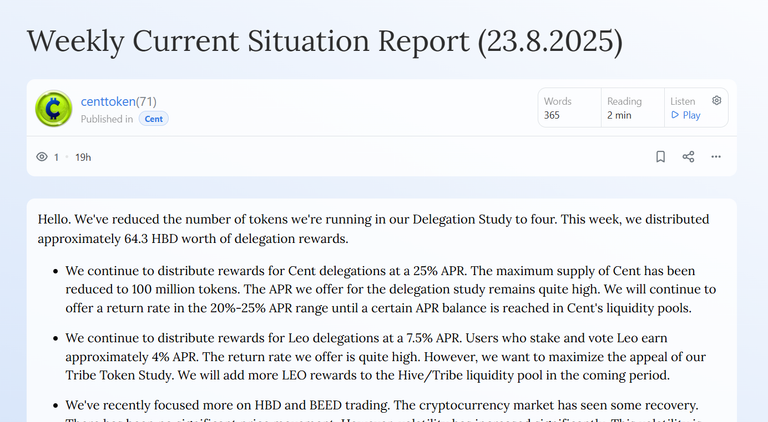Viewport: 768px width, 422px height.
Task: Play the audio version of post
Action: (x=686, y=115)
